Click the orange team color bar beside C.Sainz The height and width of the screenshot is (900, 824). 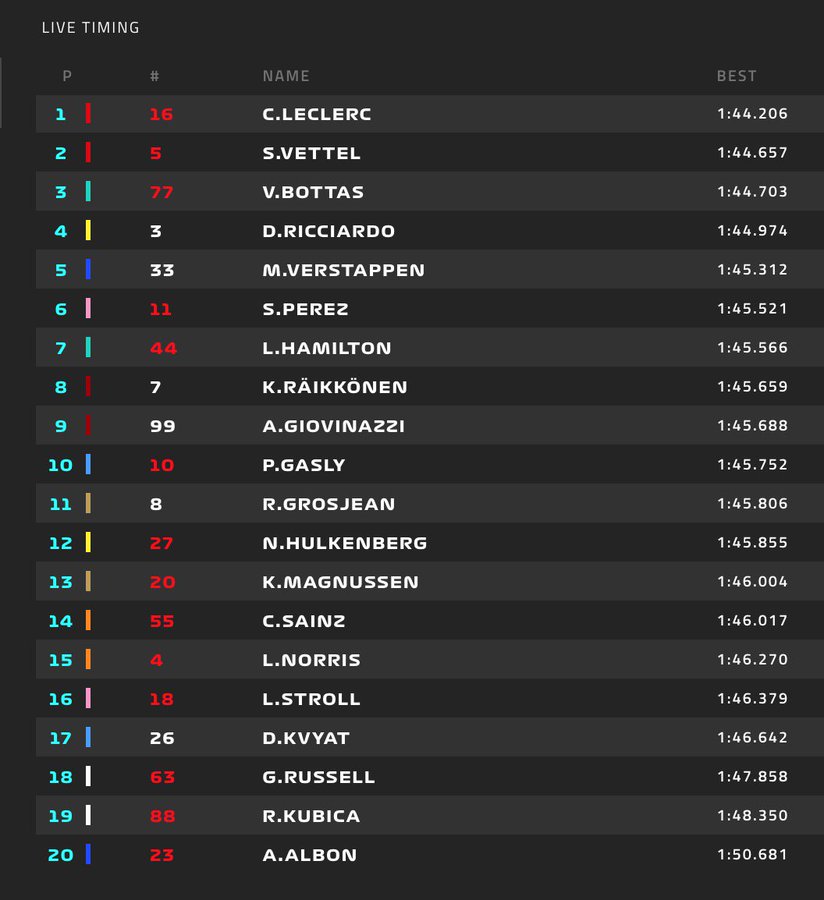[x=88, y=621]
